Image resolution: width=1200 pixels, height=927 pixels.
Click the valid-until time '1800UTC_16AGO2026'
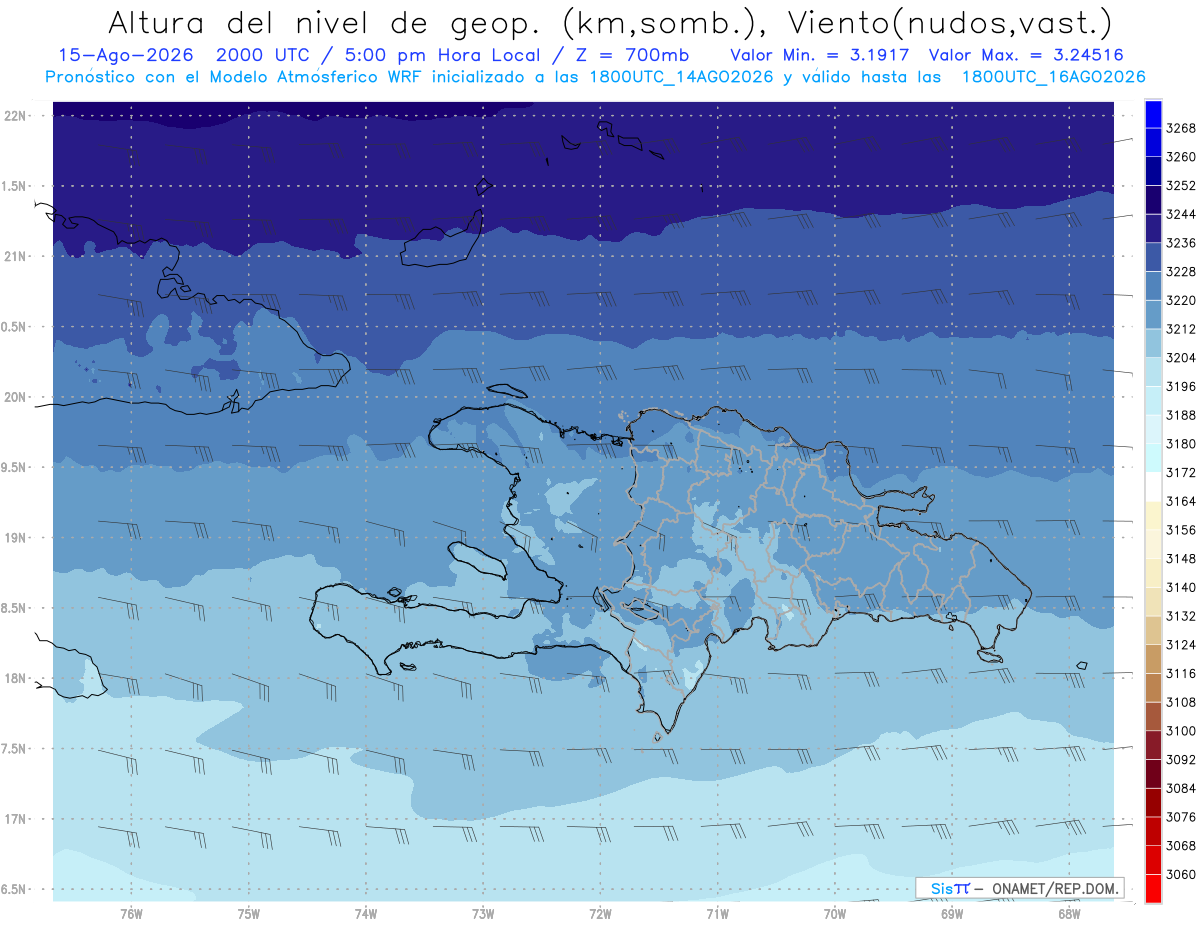tap(1053, 77)
